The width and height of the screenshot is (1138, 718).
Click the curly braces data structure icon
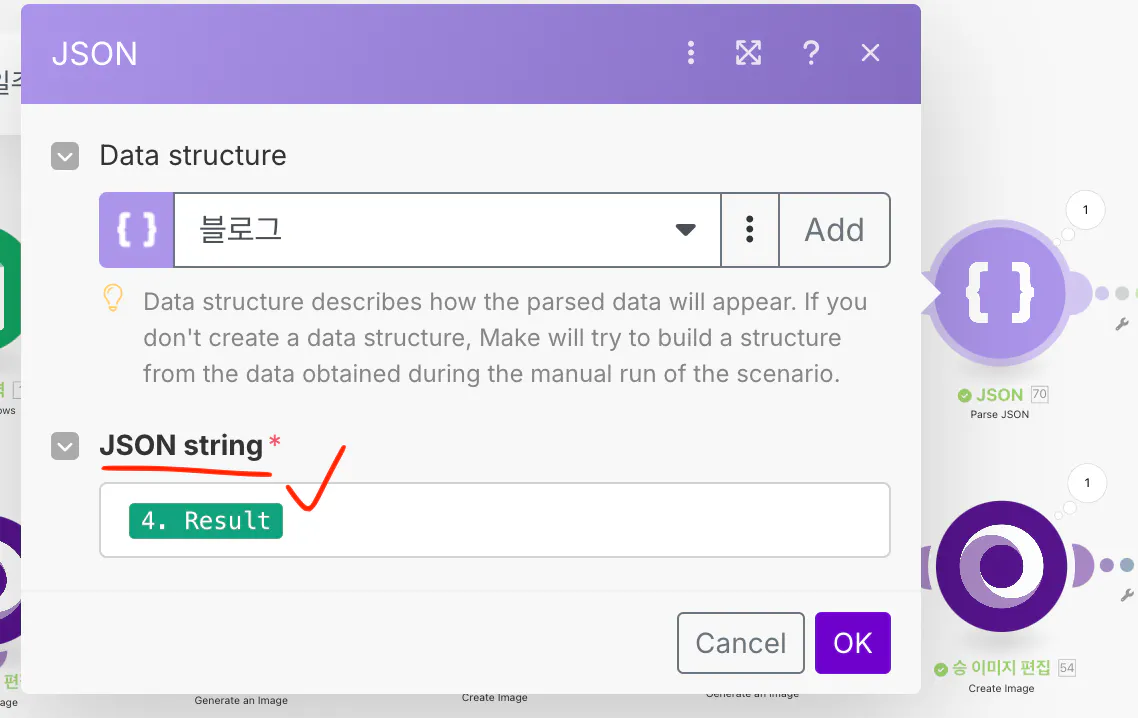click(137, 230)
